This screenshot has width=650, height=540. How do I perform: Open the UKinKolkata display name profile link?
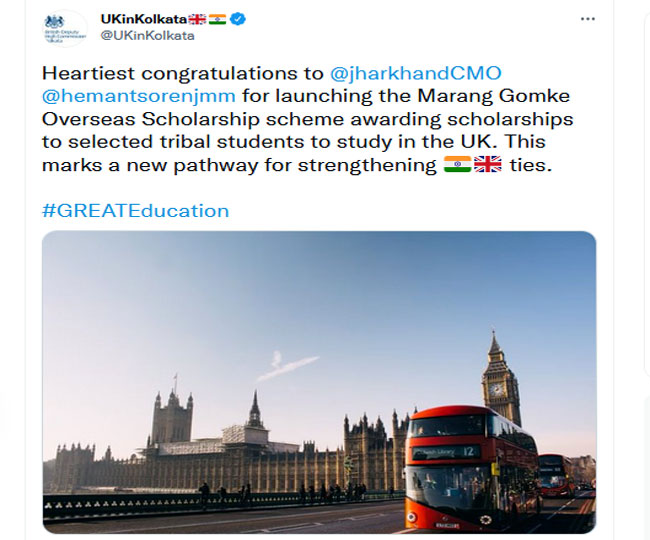(x=144, y=18)
